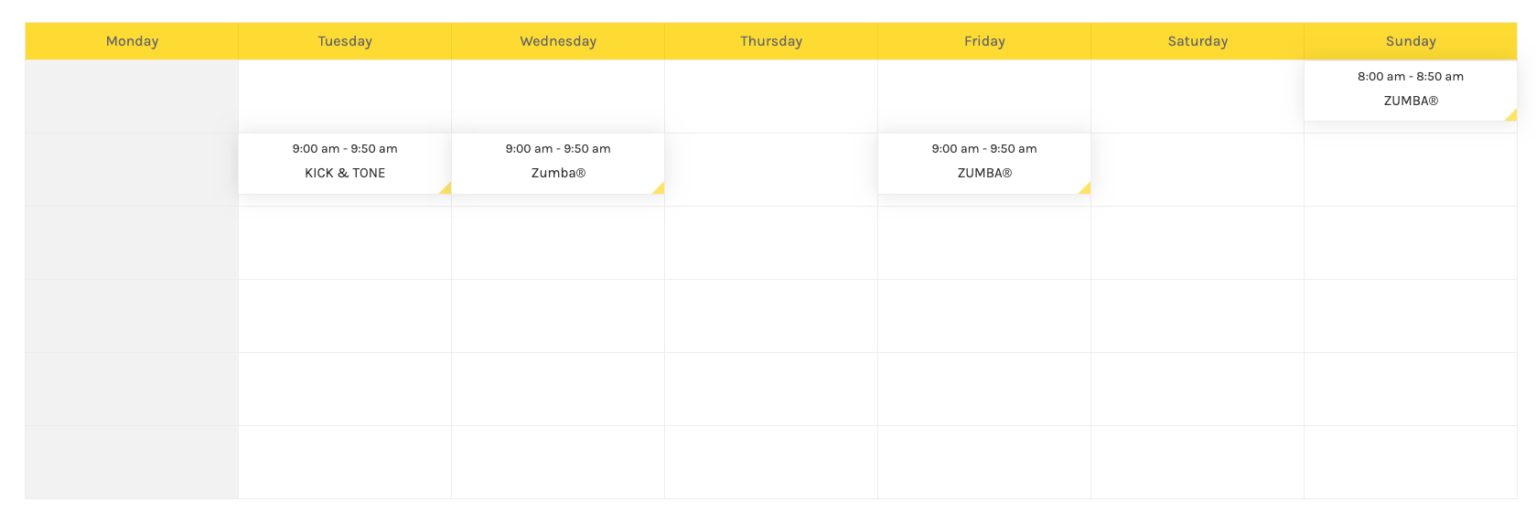Click the 9:00 am - 9:50 am time on Tuesday
The width and height of the screenshot is (1536, 512).
click(345, 149)
